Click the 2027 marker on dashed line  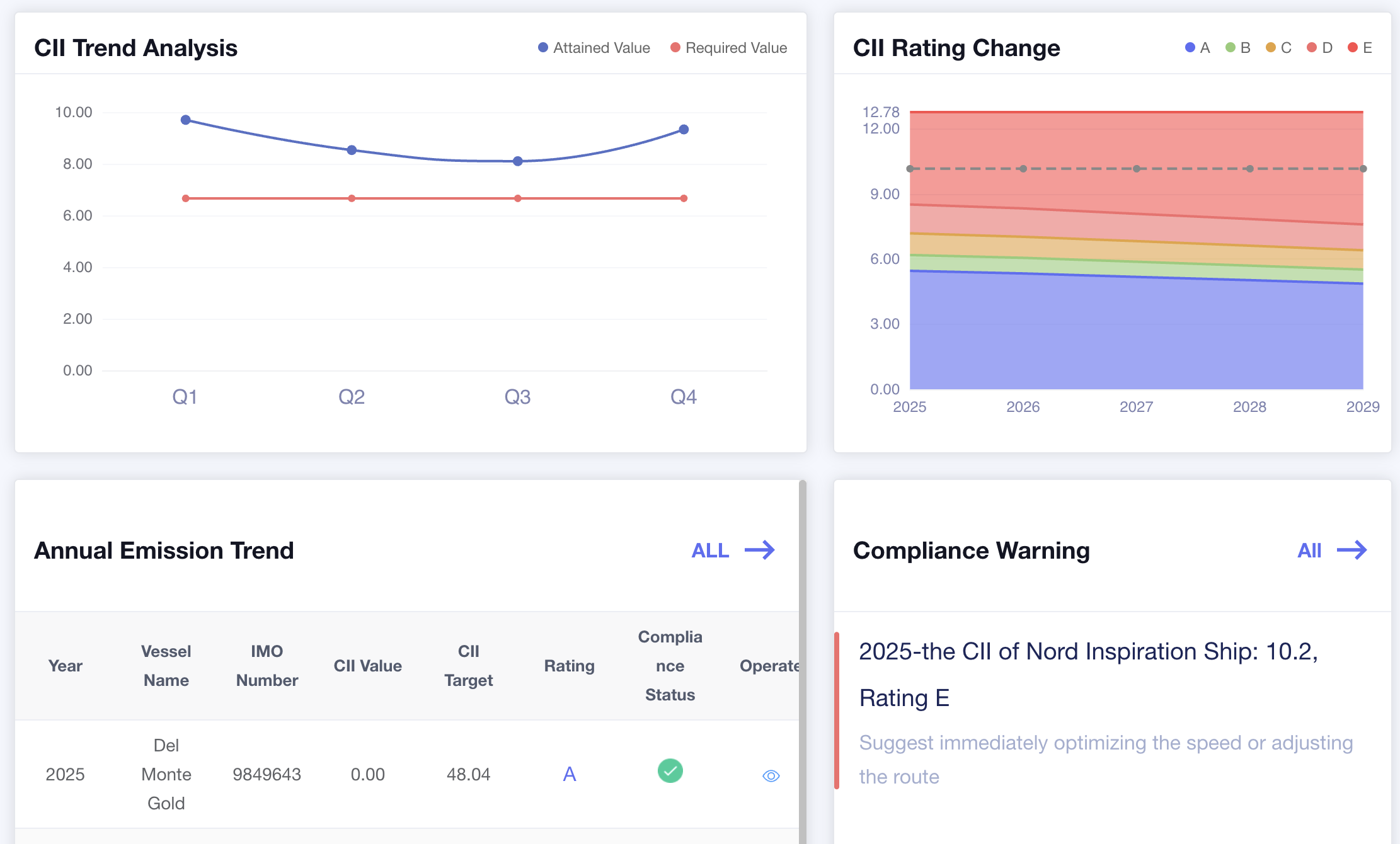click(1136, 169)
